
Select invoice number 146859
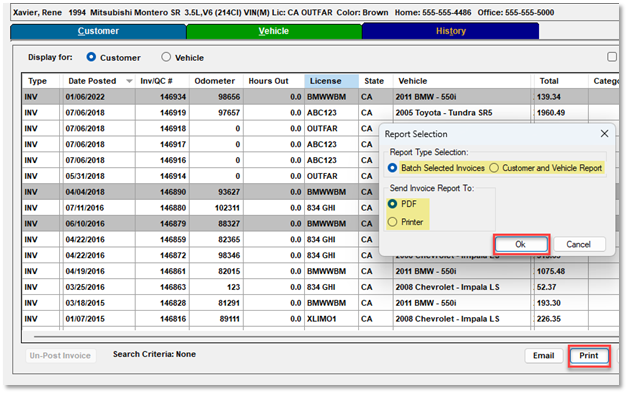173,239
